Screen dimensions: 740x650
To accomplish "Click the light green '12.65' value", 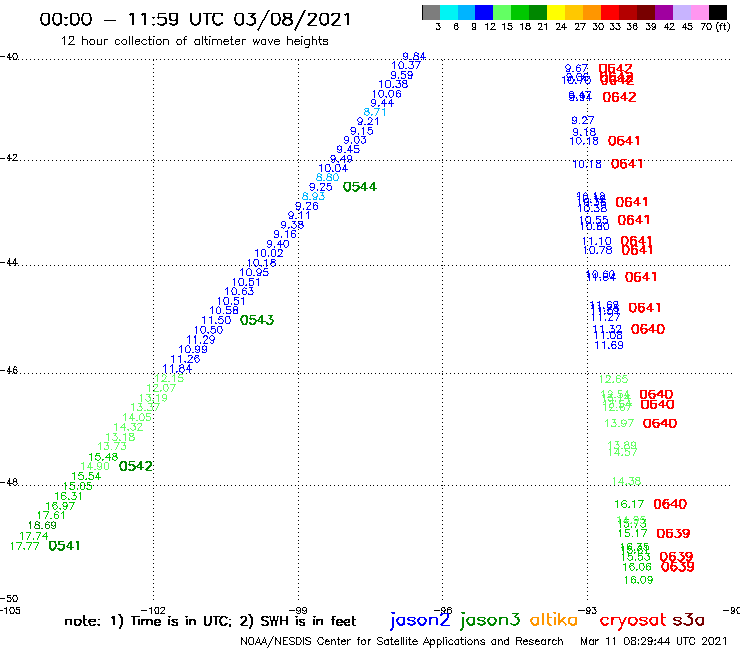I will click(x=614, y=379).
